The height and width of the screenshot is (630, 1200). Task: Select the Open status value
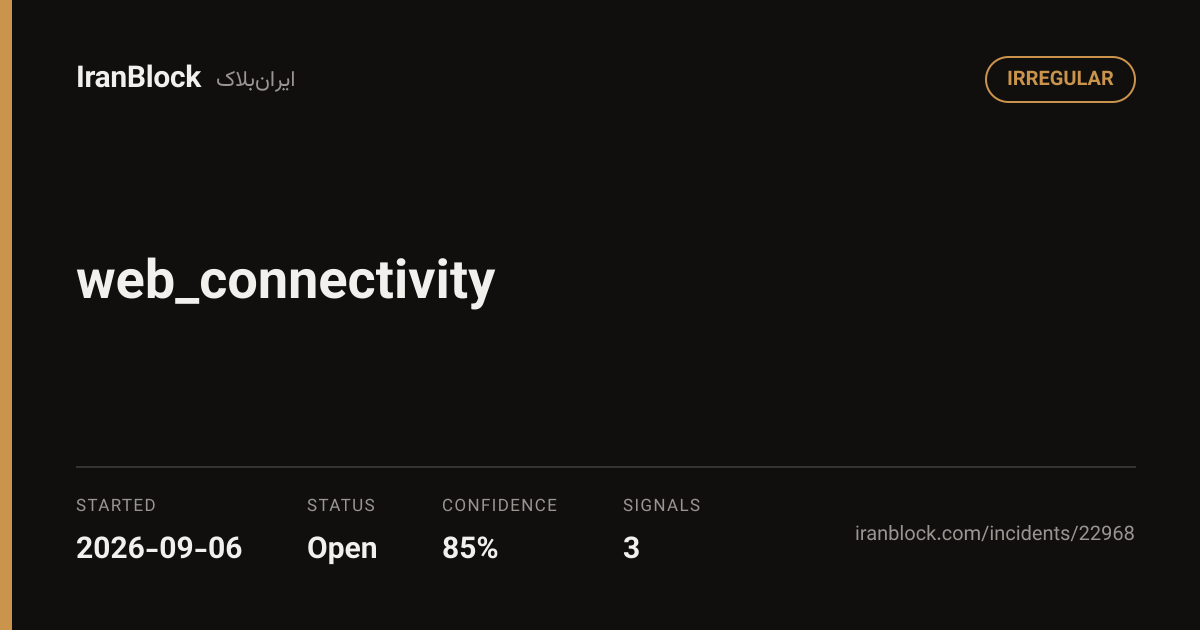[342, 549]
